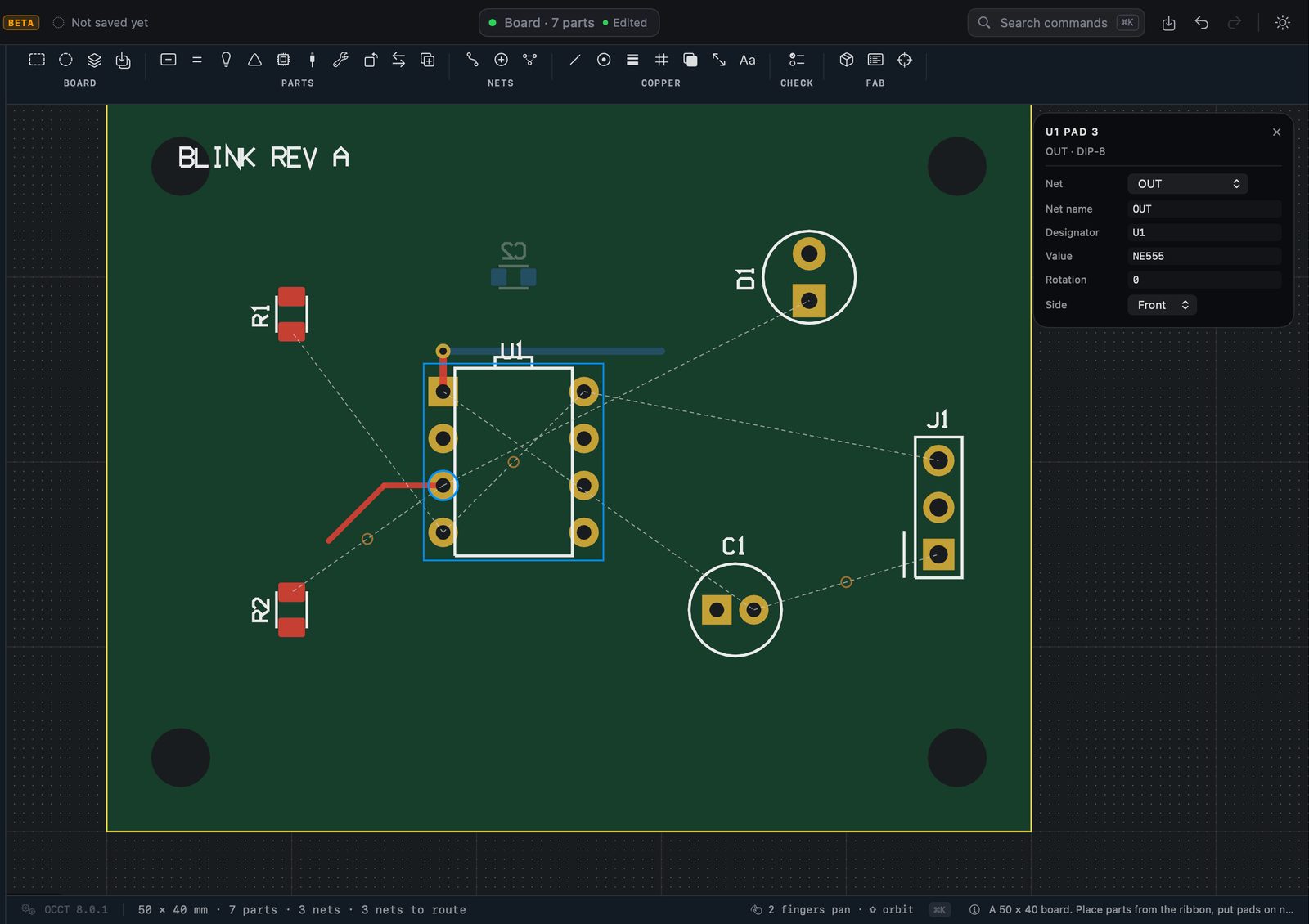This screenshot has height=924, width=1309.
Task: Click the Not saved yet status
Action: [101, 23]
